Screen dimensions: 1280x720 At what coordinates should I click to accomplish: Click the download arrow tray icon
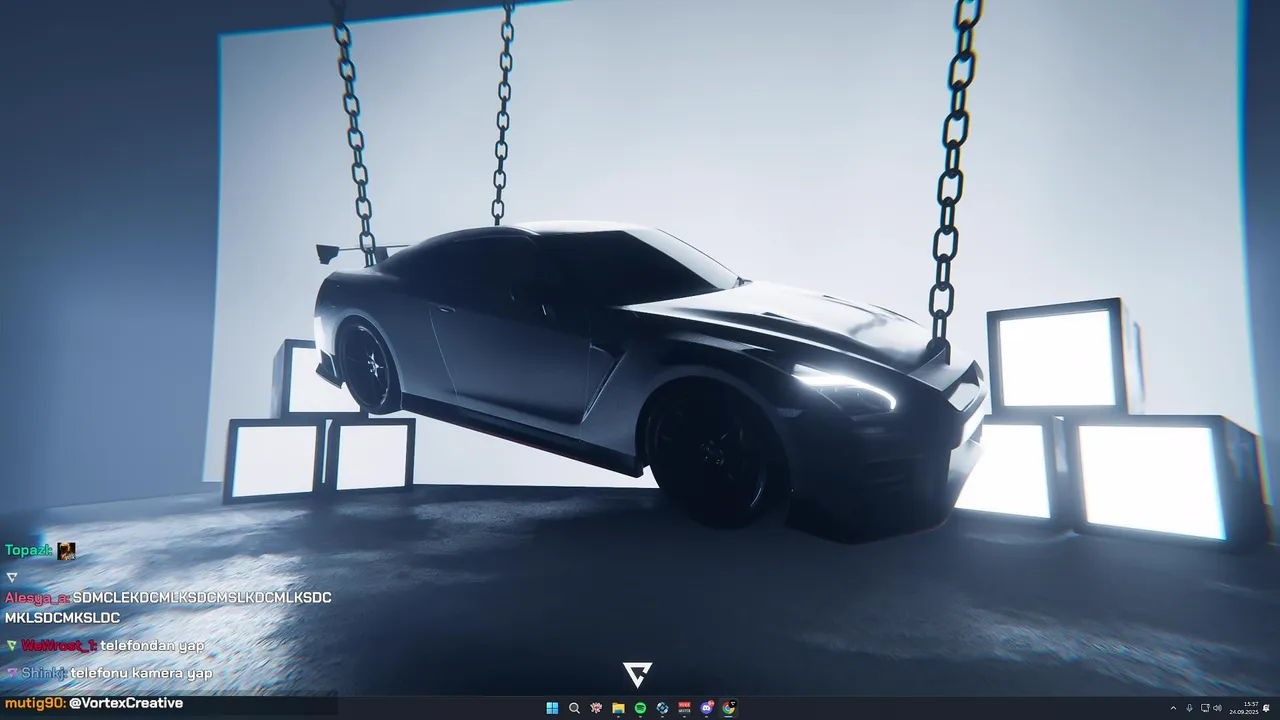pyautogui.click(x=1189, y=708)
